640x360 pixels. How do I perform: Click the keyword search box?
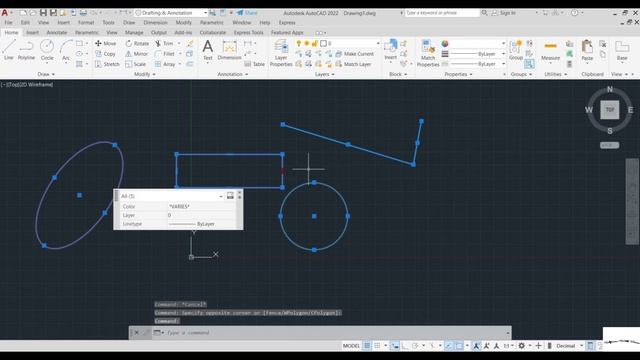[x=442, y=13]
